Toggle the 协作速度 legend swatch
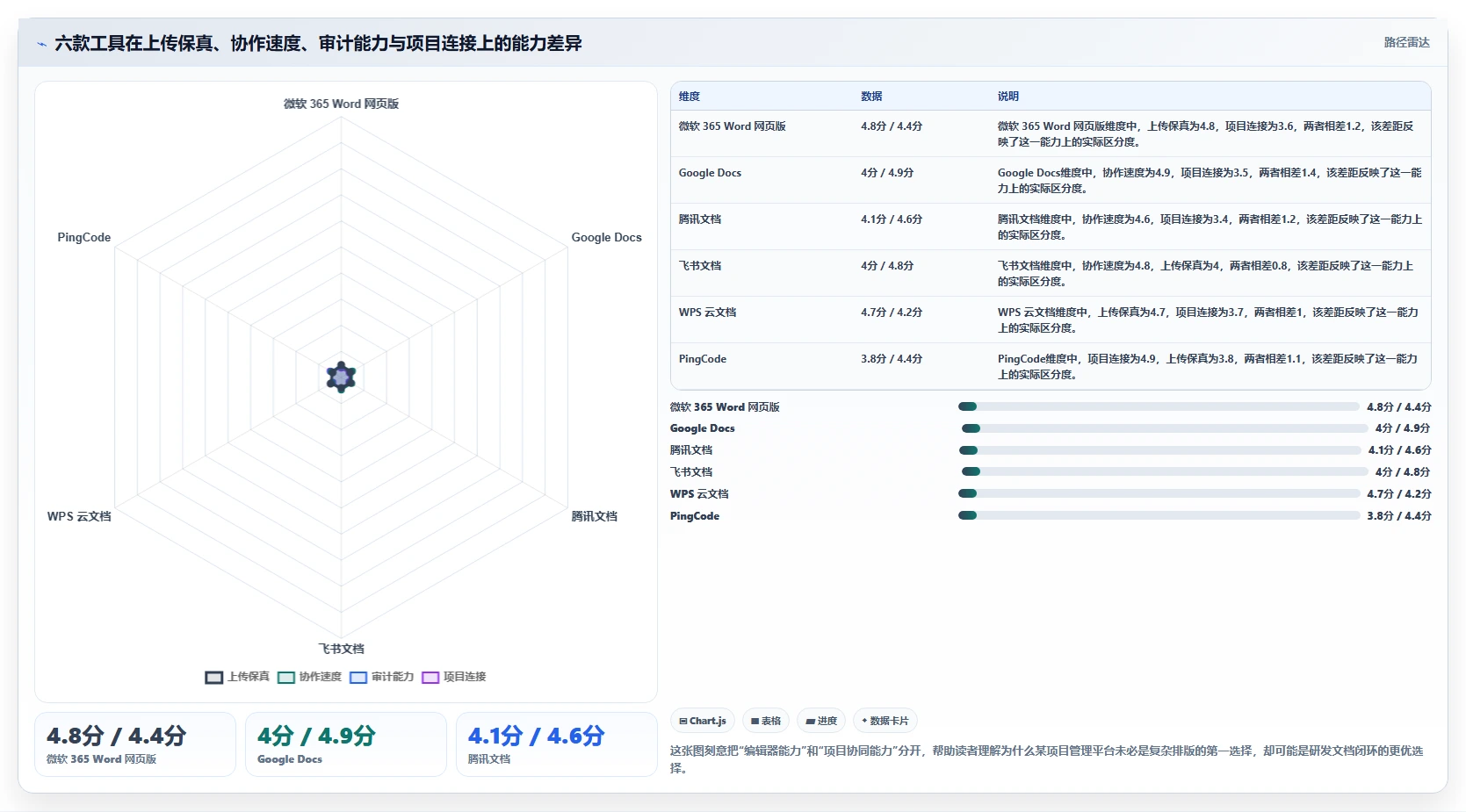1466x812 pixels. click(x=286, y=677)
